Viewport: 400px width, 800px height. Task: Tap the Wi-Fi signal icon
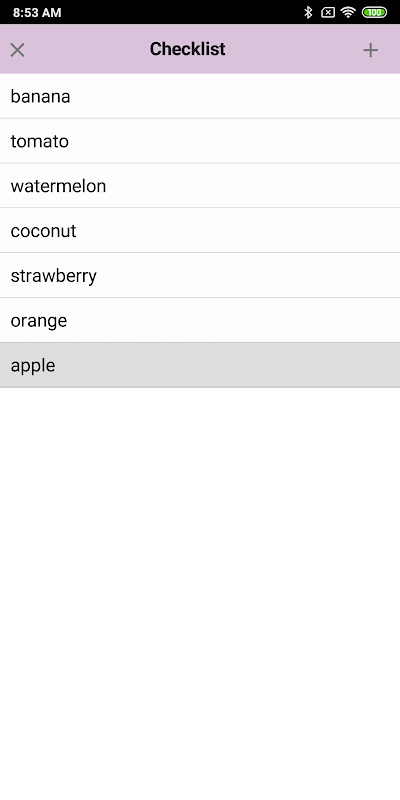[x=348, y=12]
